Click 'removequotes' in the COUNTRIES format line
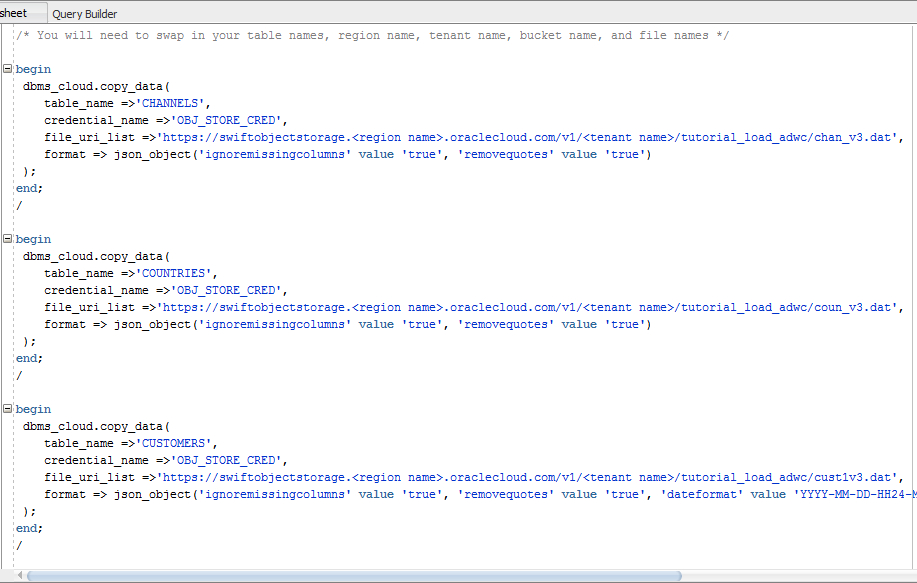Image resolution: width=917 pixels, height=583 pixels. click(x=506, y=325)
